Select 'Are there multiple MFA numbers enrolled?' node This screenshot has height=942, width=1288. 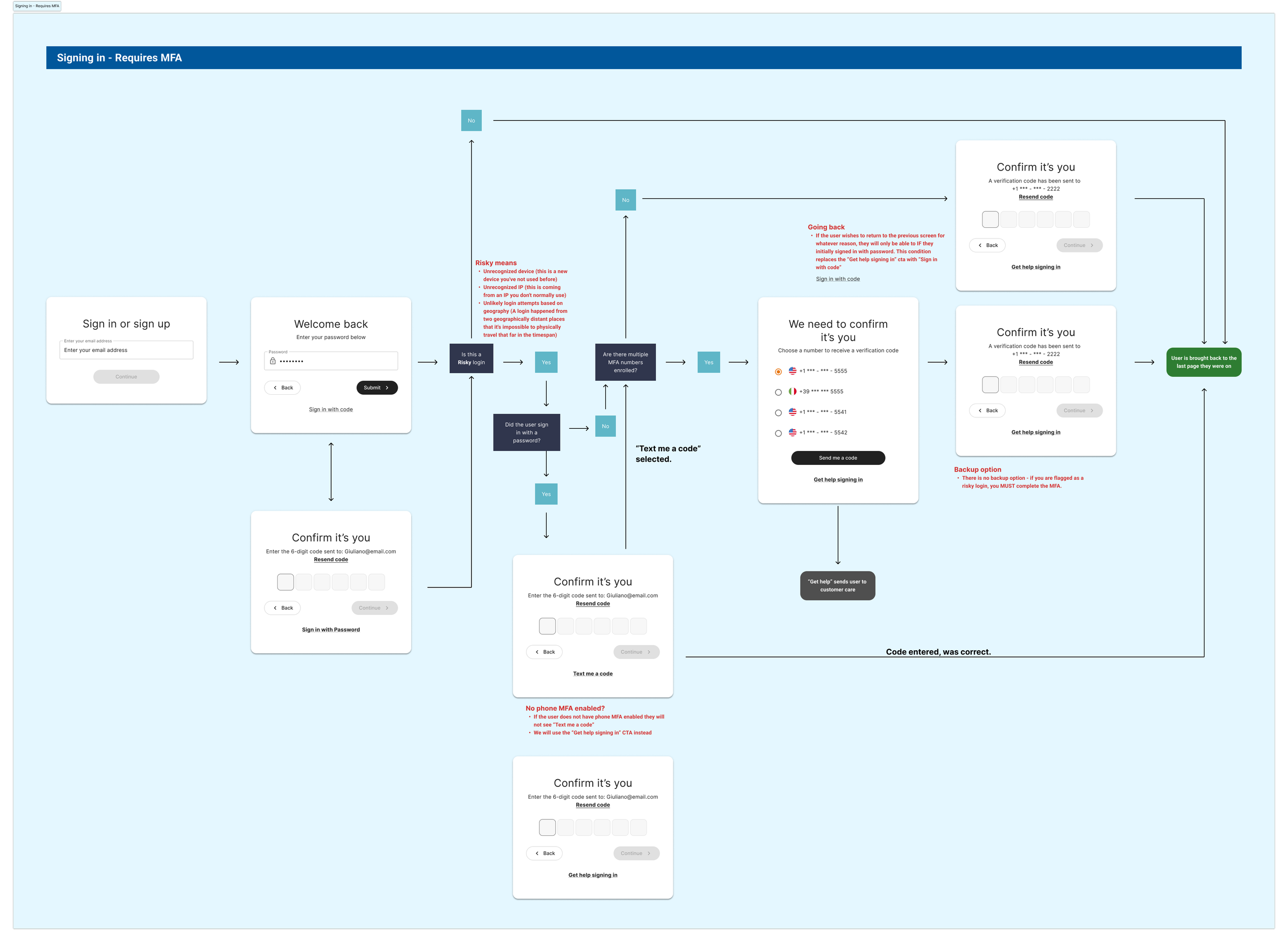point(625,362)
